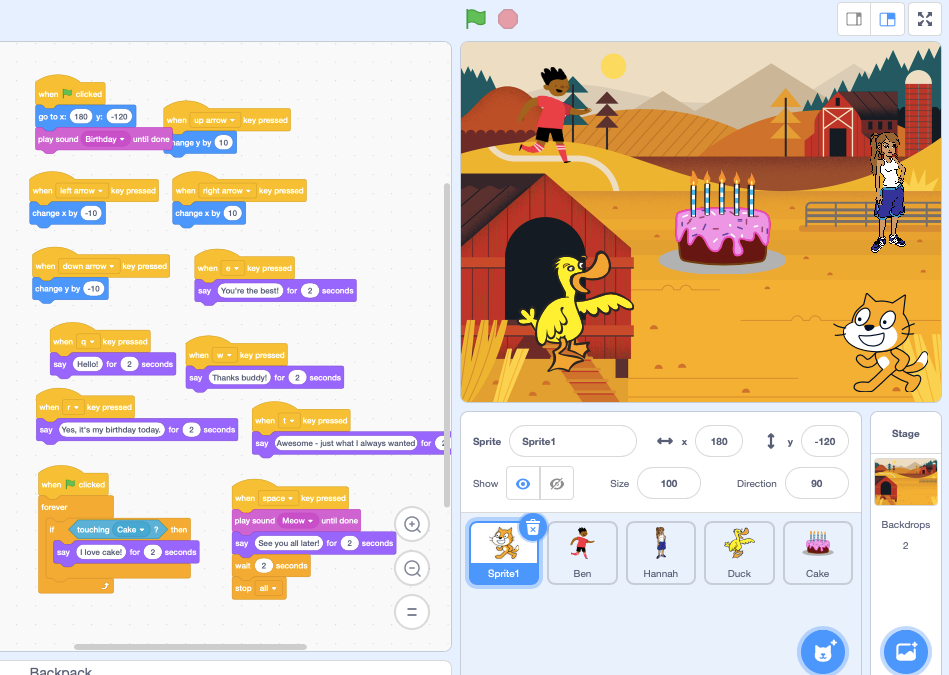Open the Choose a Backdrop button

click(906, 651)
